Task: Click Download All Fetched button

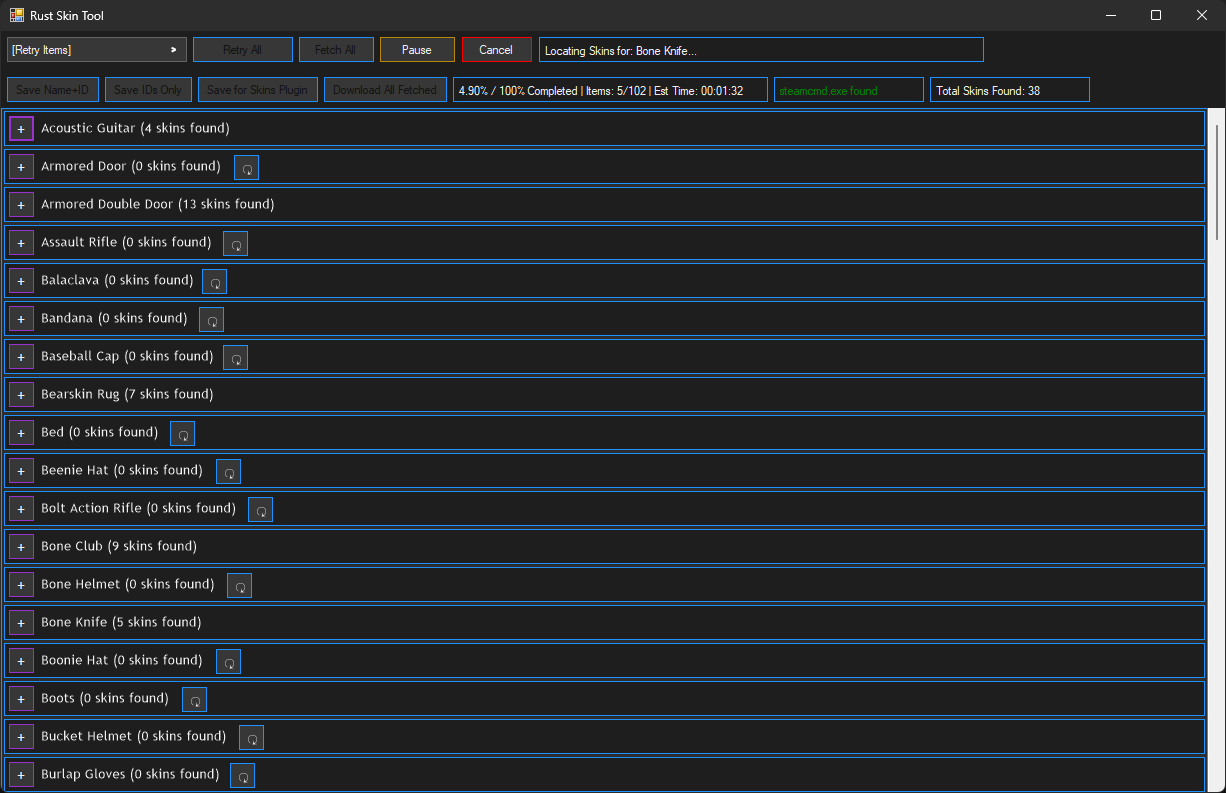Action: pyautogui.click(x=385, y=90)
